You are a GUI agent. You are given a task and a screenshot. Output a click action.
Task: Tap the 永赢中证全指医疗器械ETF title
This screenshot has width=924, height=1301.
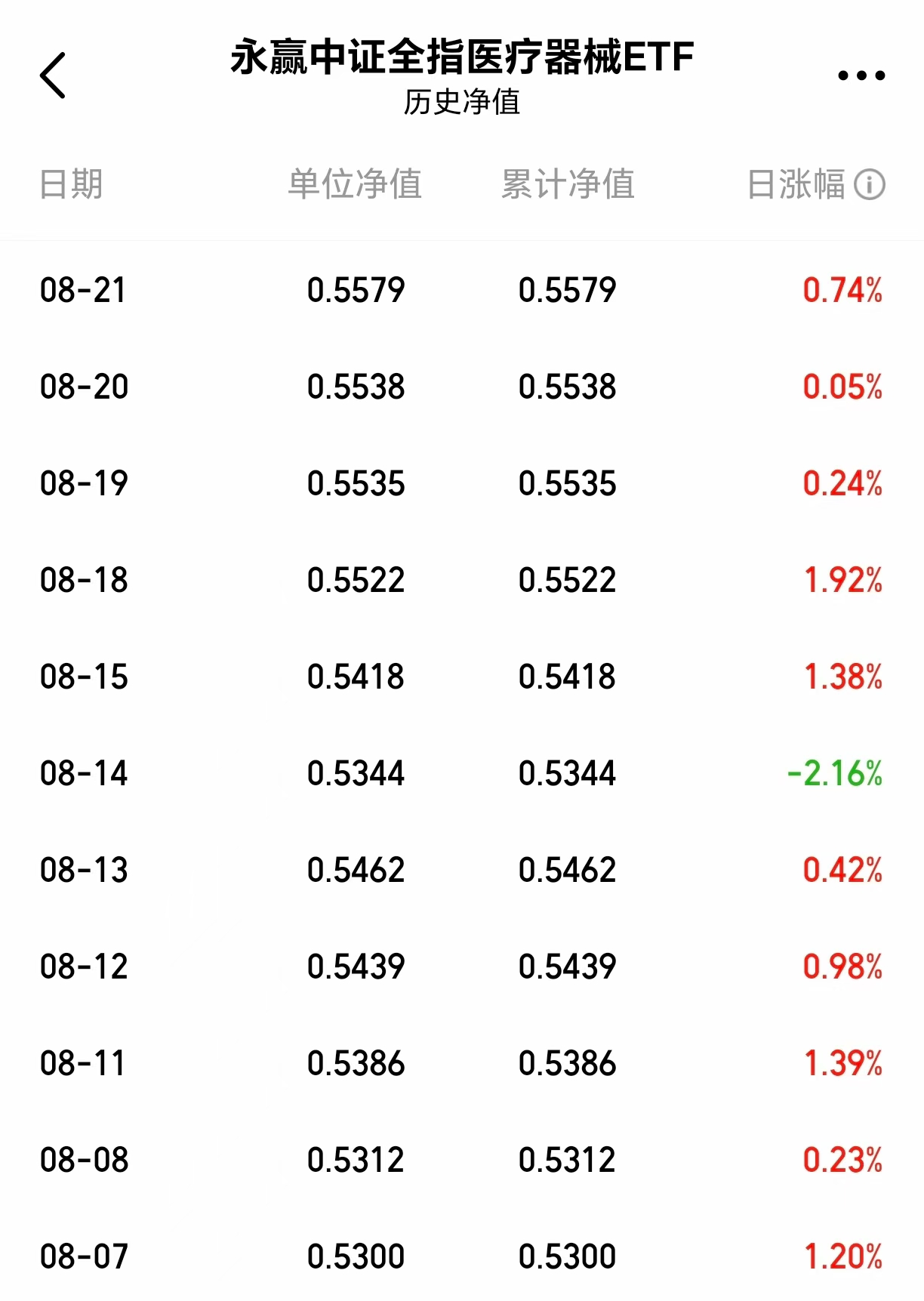click(x=462, y=57)
